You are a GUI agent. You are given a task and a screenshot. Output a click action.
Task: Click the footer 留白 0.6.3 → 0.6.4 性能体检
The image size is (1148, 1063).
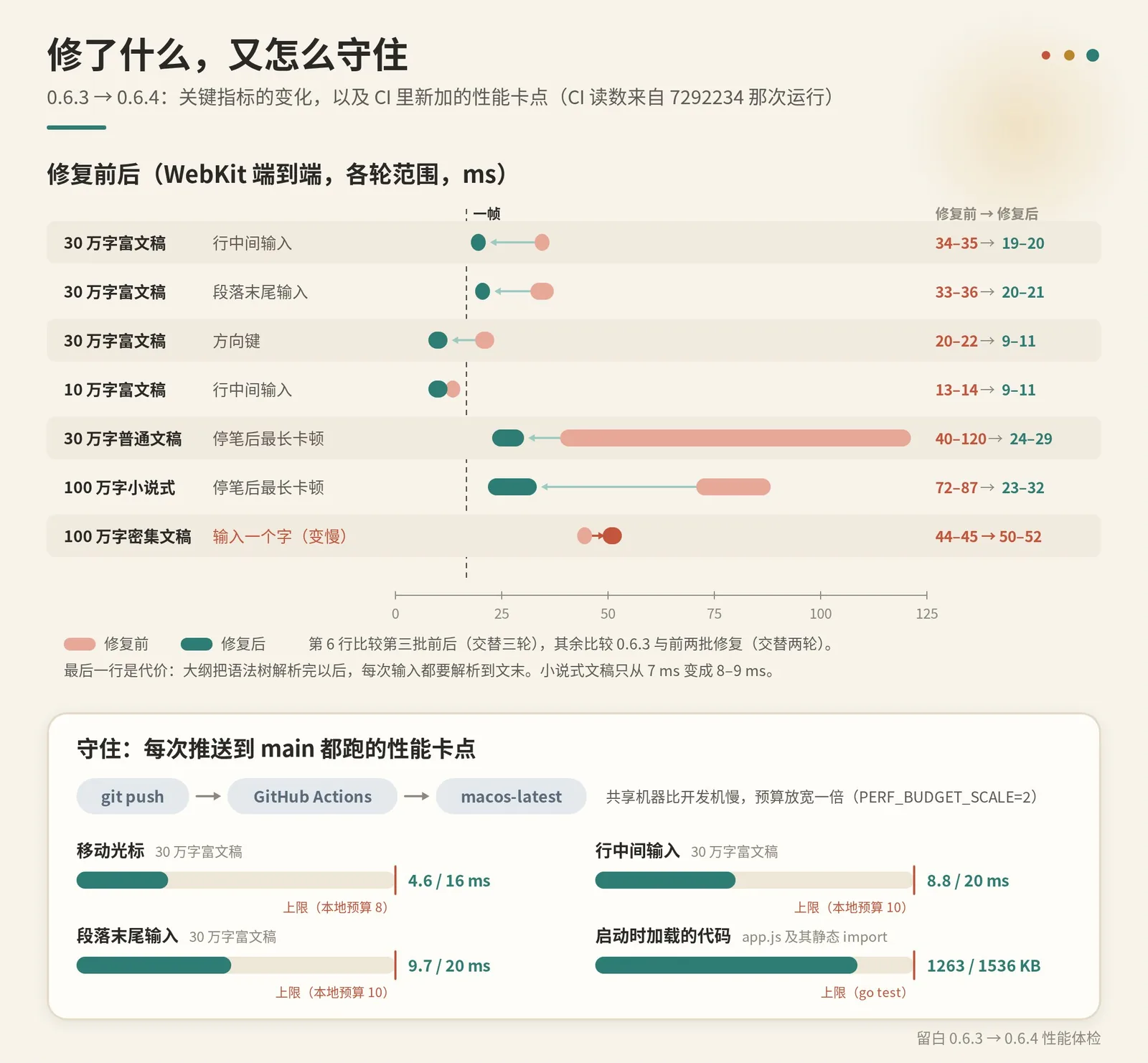[x=1009, y=1038]
